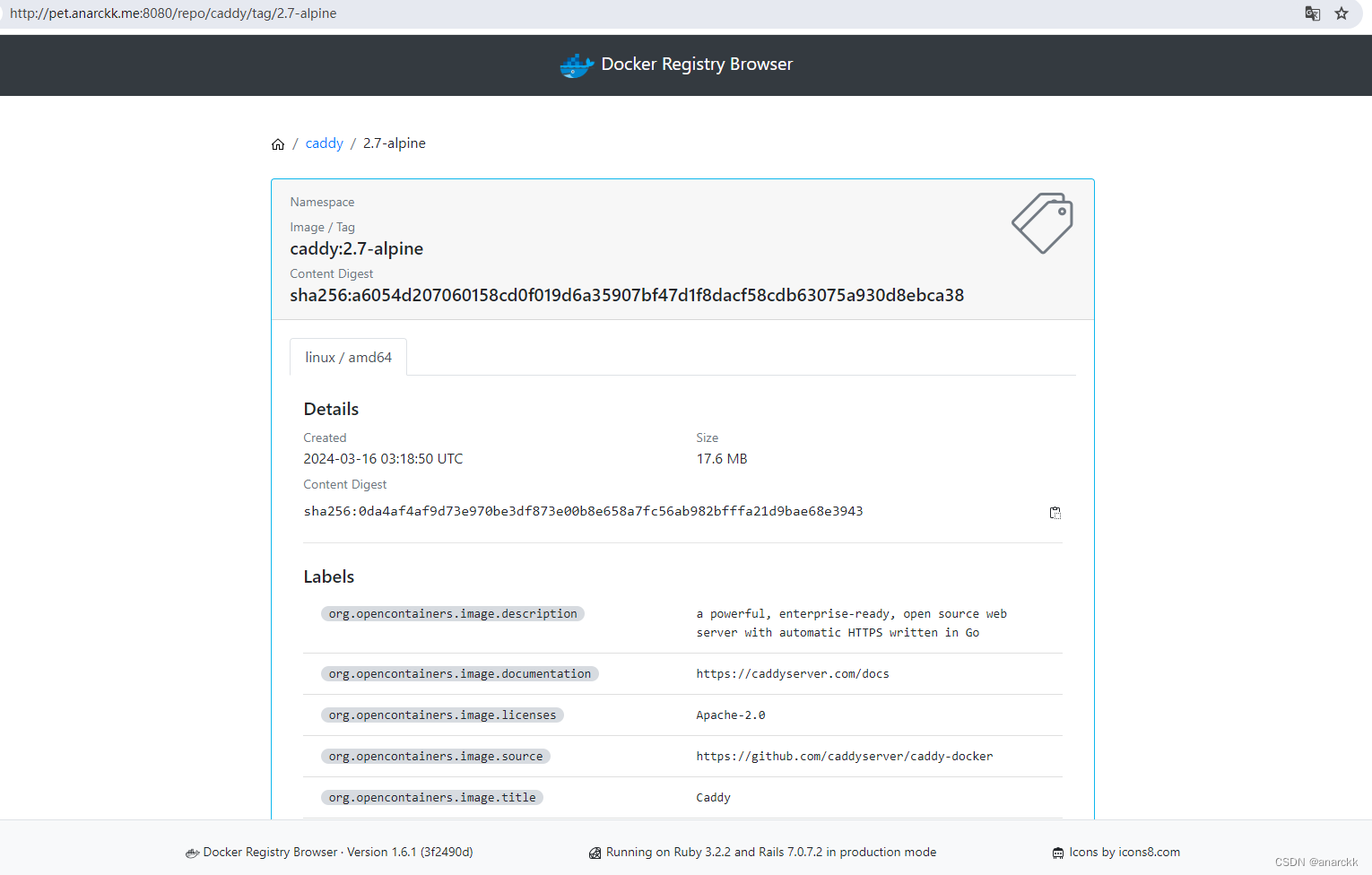Click the org.opencontainers.image.source label badge
Screen dimensions: 1372x875
[x=436, y=756]
